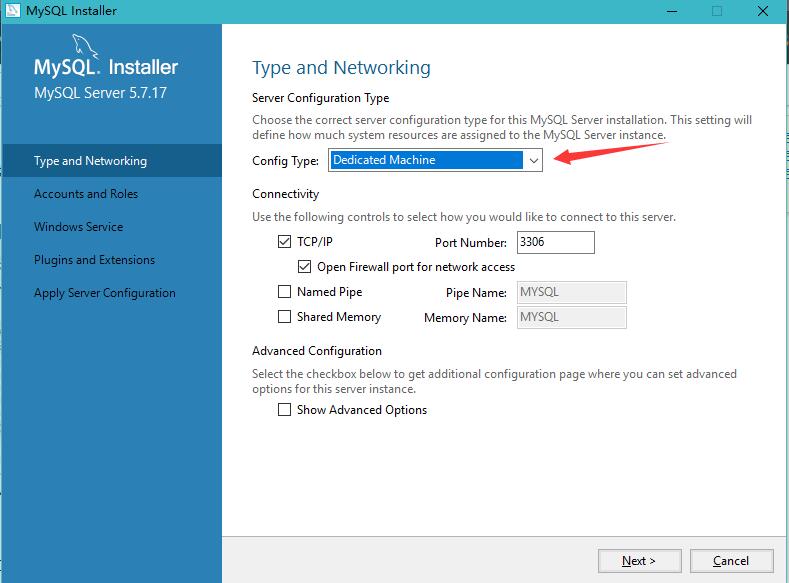The width and height of the screenshot is (789, 583).
Task: Toggle the TCP/IP checkbox
Action: [x=285, y=242]
